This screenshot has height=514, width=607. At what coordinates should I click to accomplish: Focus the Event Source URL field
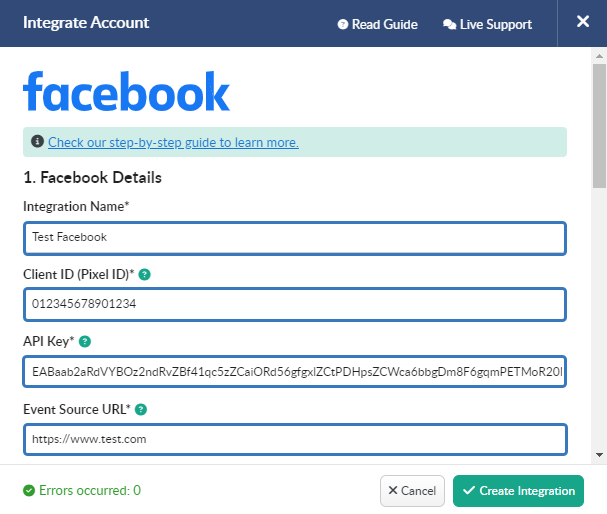click(295, 439)
